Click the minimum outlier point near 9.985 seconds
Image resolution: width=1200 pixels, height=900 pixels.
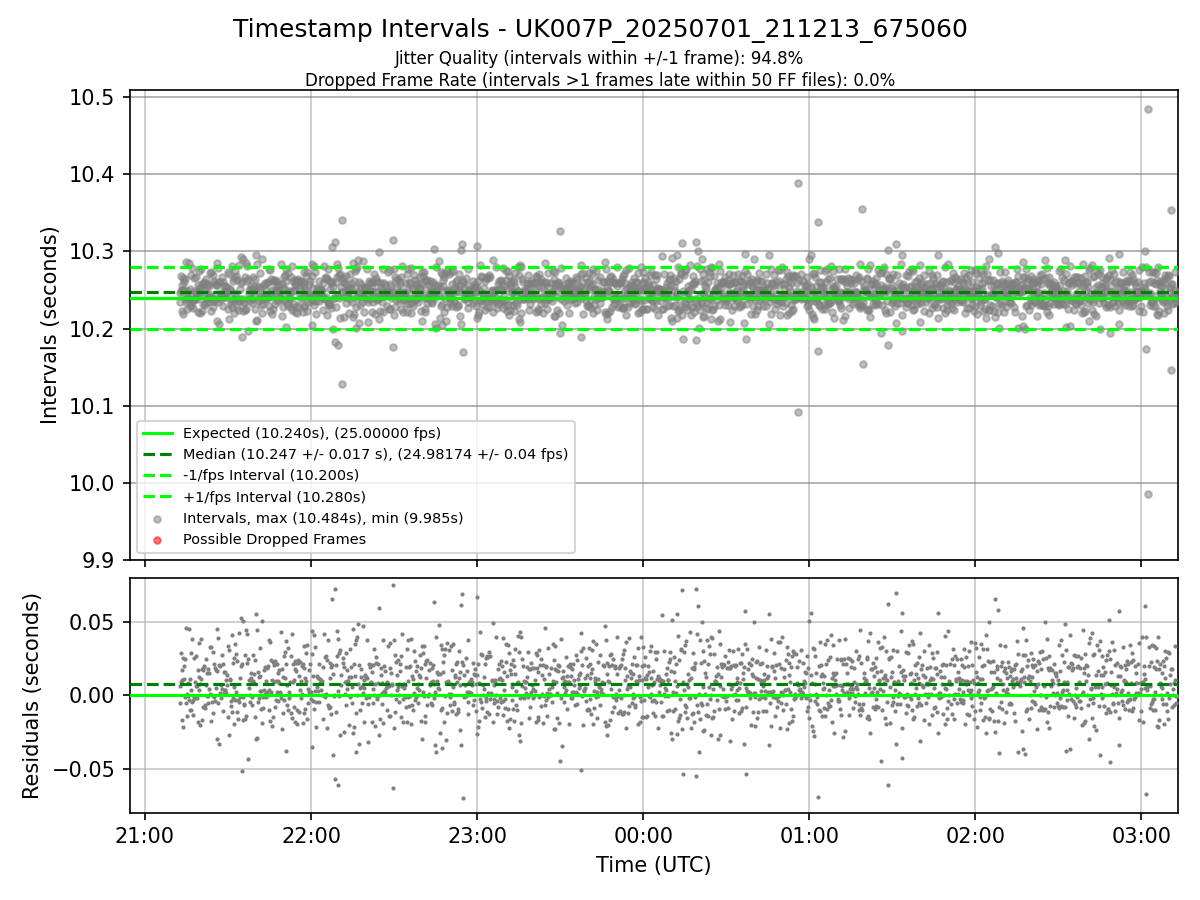click(1148, 494)
